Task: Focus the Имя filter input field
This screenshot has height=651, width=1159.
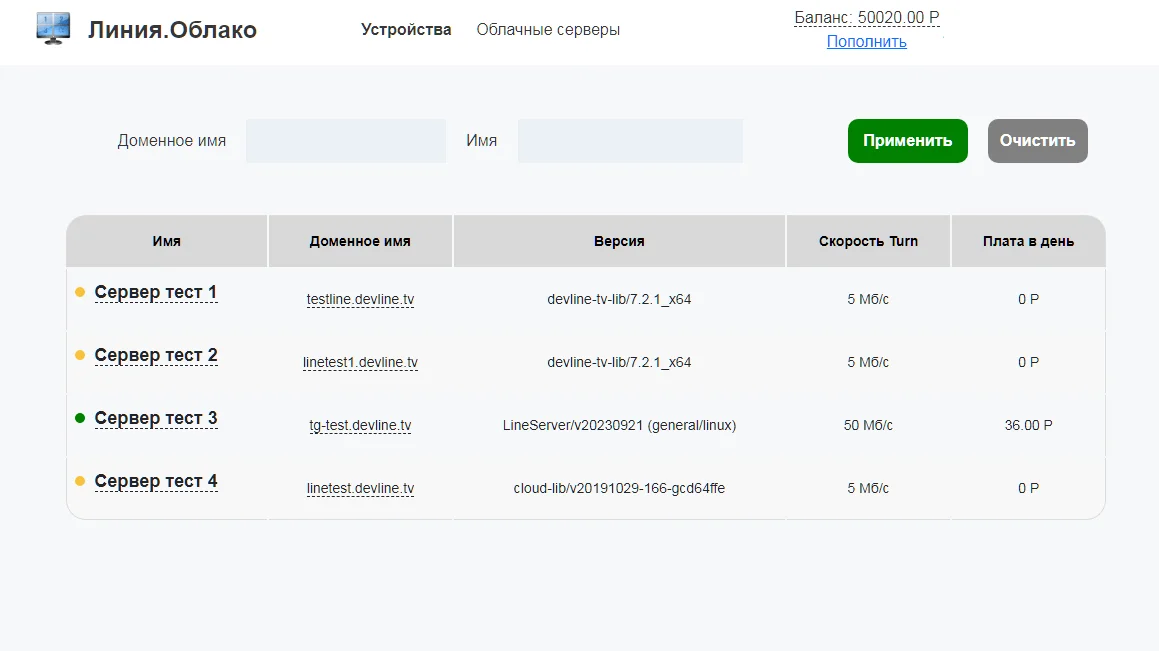Action: 630,141
